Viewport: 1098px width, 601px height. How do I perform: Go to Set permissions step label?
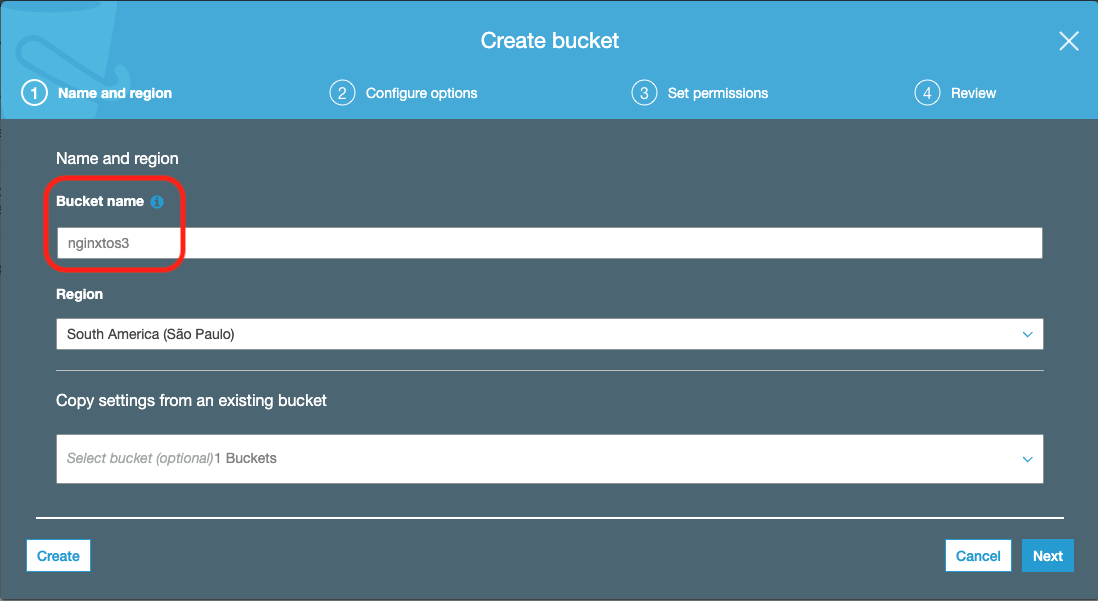pos(718,93)
